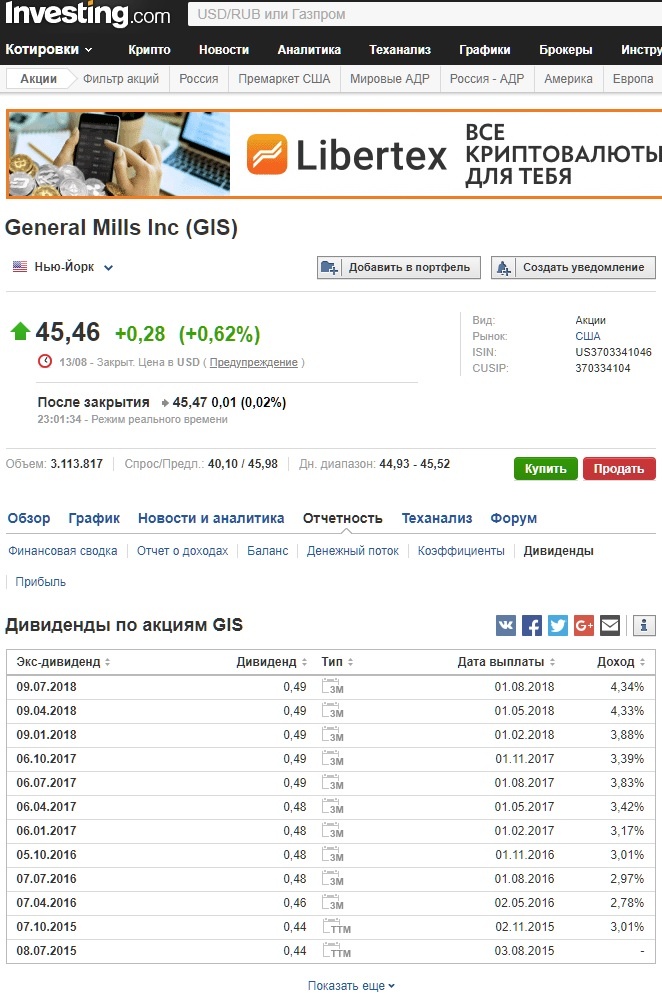Open Теханализ in top navigation bar
Viewport: 662px width, 993px height.
click(400, 49)
